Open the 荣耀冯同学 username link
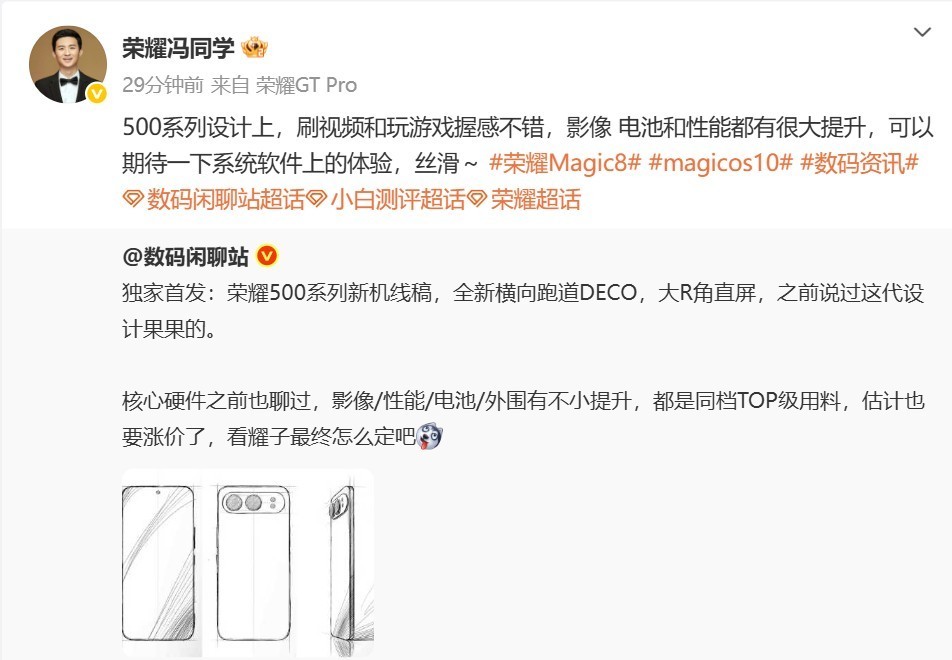Image resolution: width=952 pixels, height=660 pixels. tap(178, 47)
